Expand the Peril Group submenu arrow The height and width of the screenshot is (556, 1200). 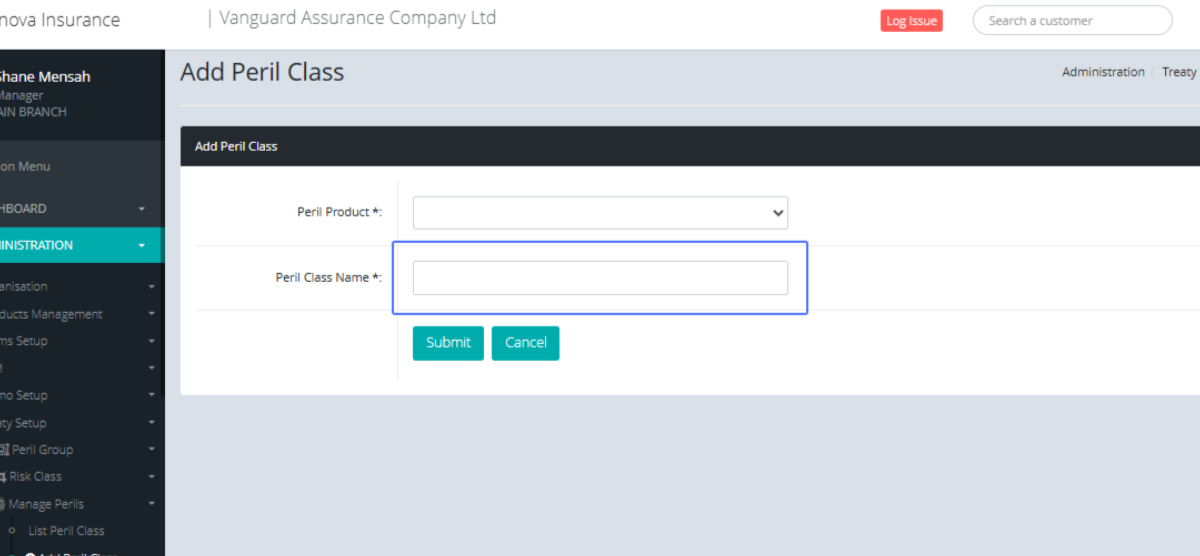pyautogui.click(x=151, y=450)
